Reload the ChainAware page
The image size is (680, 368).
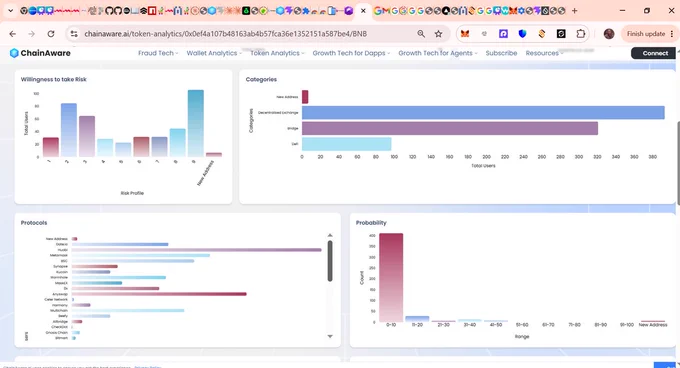51,34
